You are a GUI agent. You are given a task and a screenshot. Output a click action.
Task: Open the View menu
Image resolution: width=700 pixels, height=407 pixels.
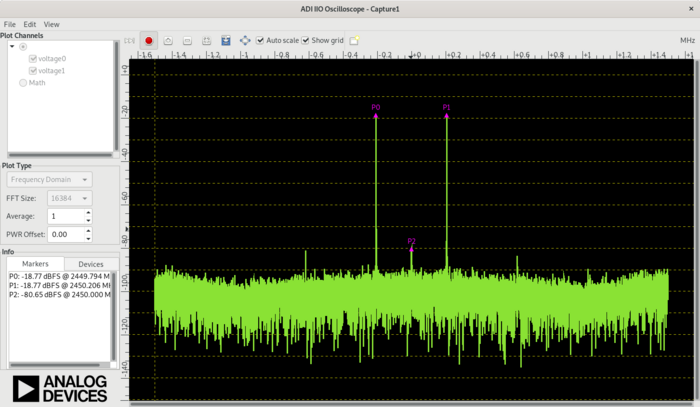pos(51,23)
